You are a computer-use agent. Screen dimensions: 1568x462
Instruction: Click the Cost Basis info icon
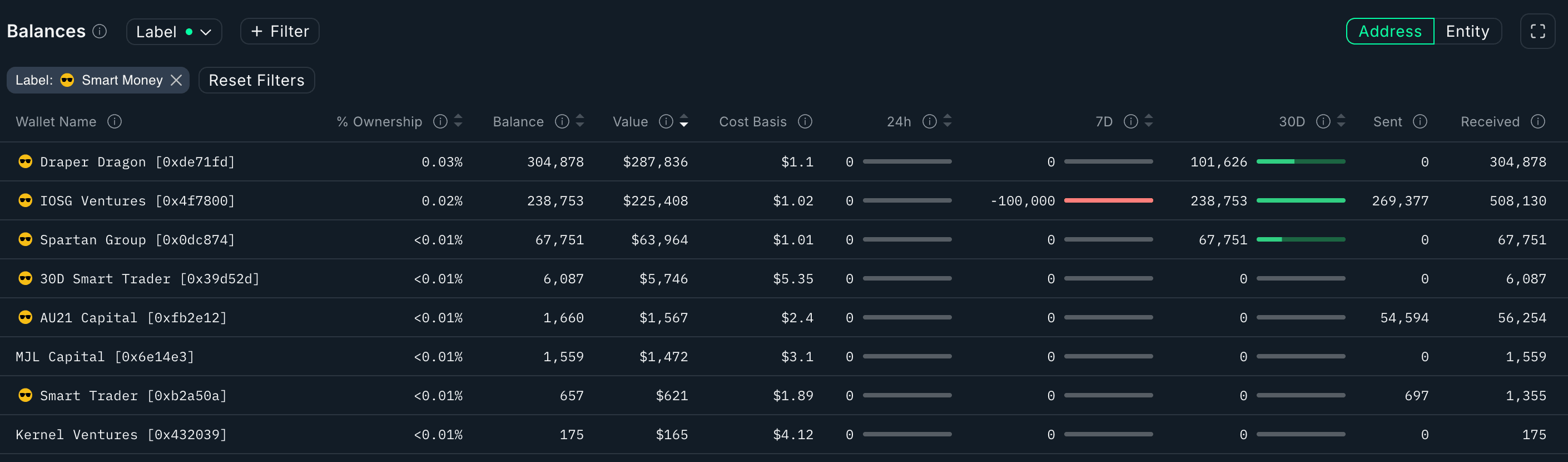point(805,122)
